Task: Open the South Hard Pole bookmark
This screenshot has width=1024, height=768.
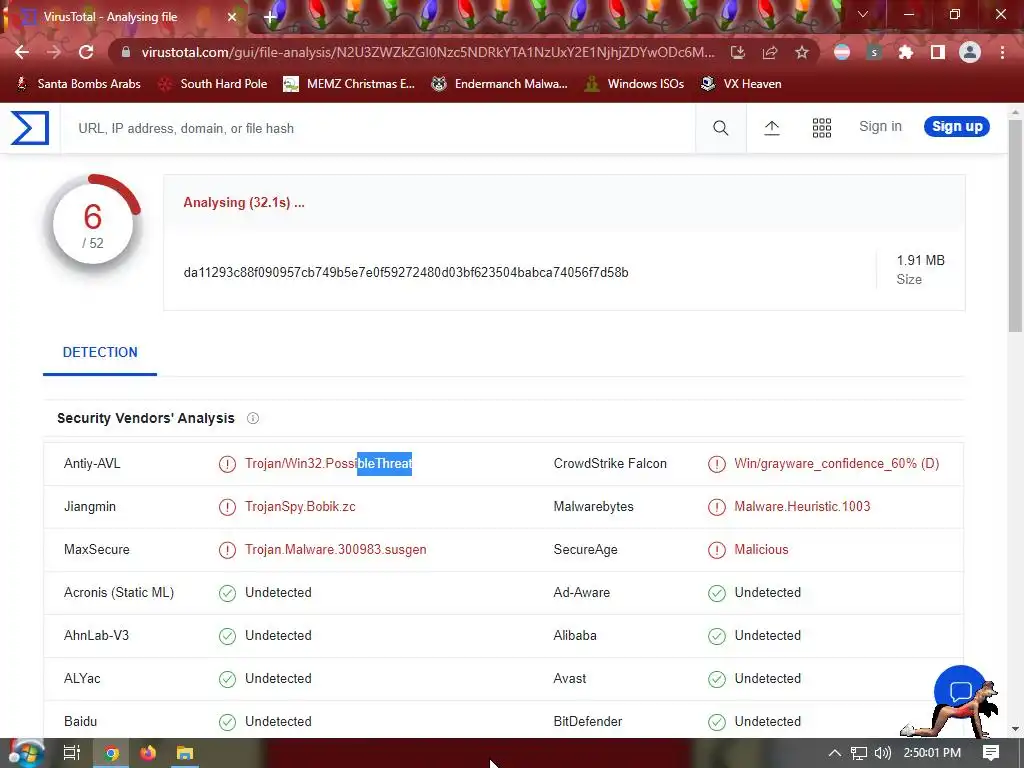Action: click(x=213, y=84)
